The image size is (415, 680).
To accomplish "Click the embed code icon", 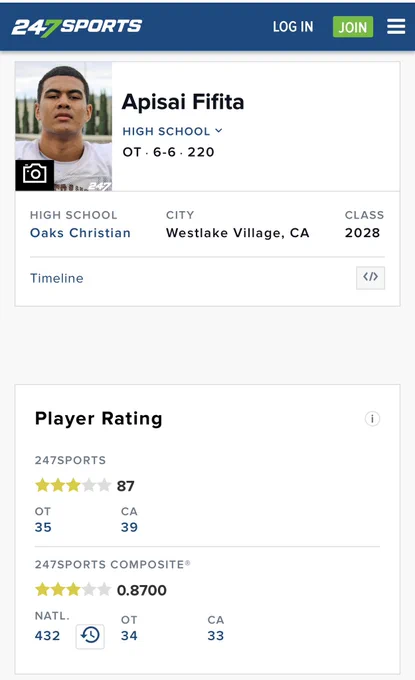I will pos(370,277).
